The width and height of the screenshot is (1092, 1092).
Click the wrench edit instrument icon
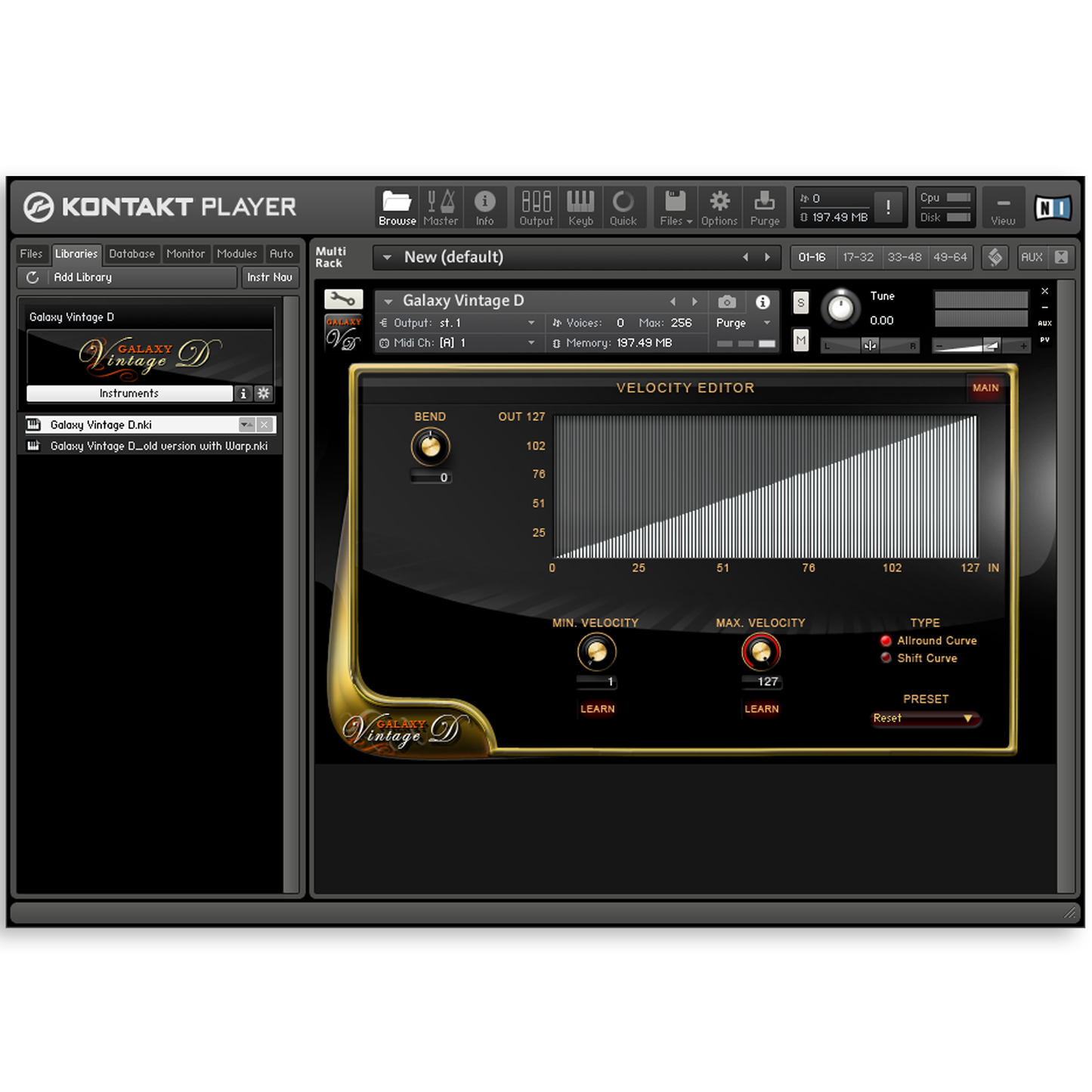pyautogui.click(x=343, y=299)
